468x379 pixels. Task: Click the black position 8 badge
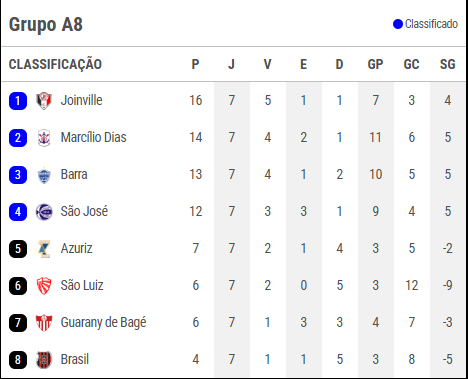coord(18,360)
